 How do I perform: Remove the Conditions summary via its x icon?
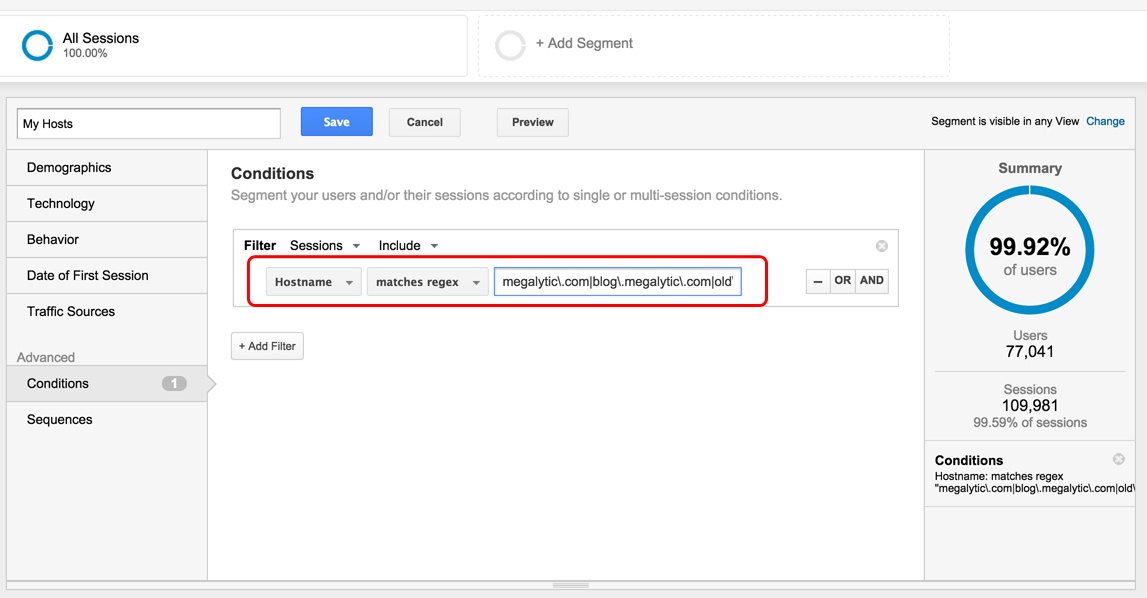pyautogui.click(x=1117, y=460)
